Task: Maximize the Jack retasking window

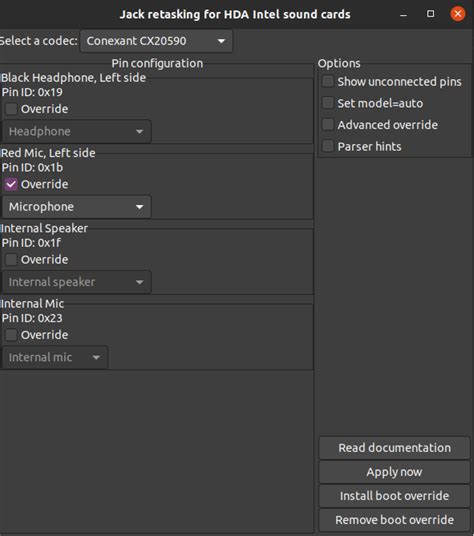Action: [431, 14]
